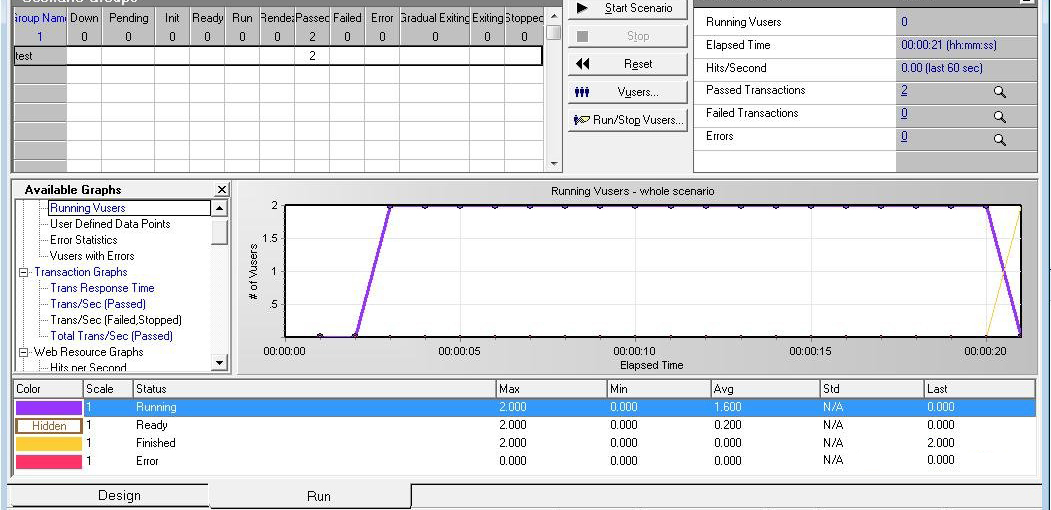Close the Available Graphs panel
The height and width of the screenshot is (510, 1051).
222,190
